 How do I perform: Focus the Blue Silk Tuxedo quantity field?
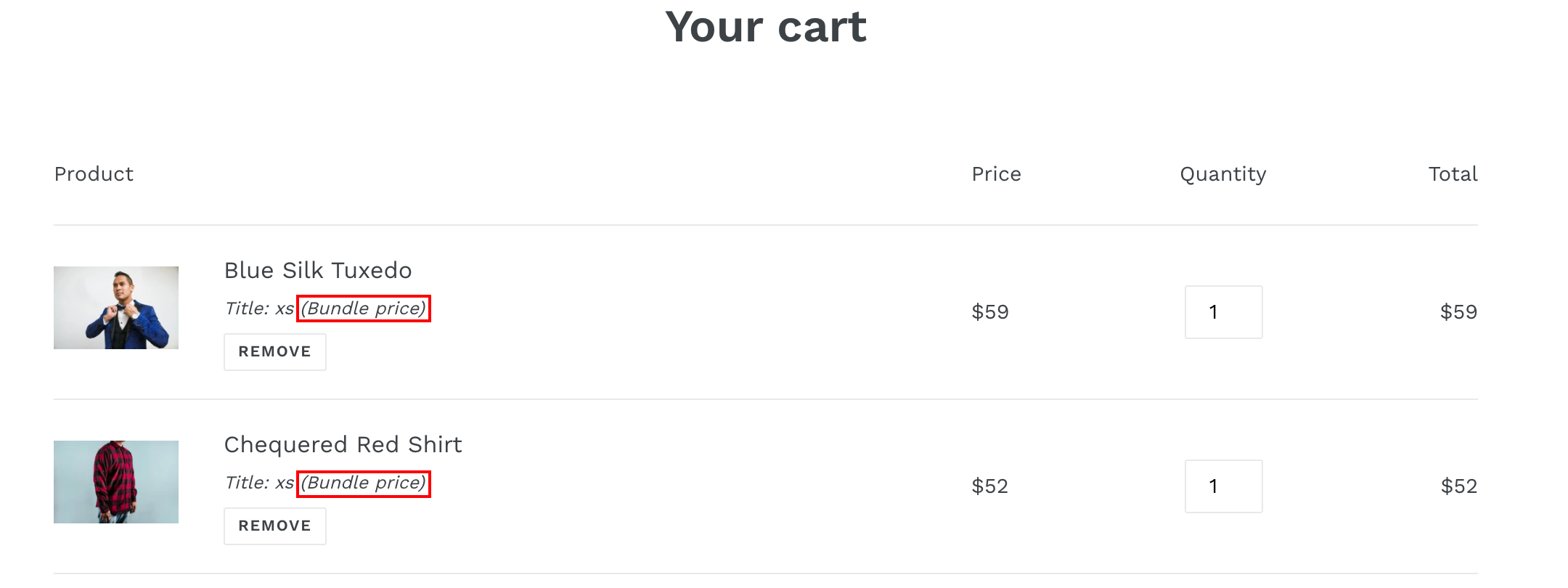[1223, 312]
